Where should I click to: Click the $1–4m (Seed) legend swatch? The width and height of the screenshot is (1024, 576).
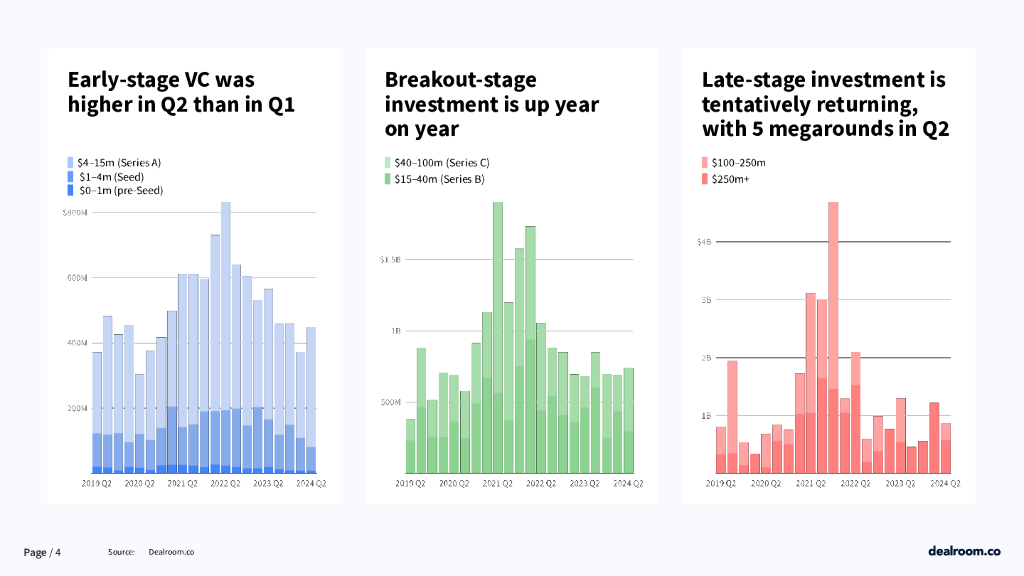point(70,176)
